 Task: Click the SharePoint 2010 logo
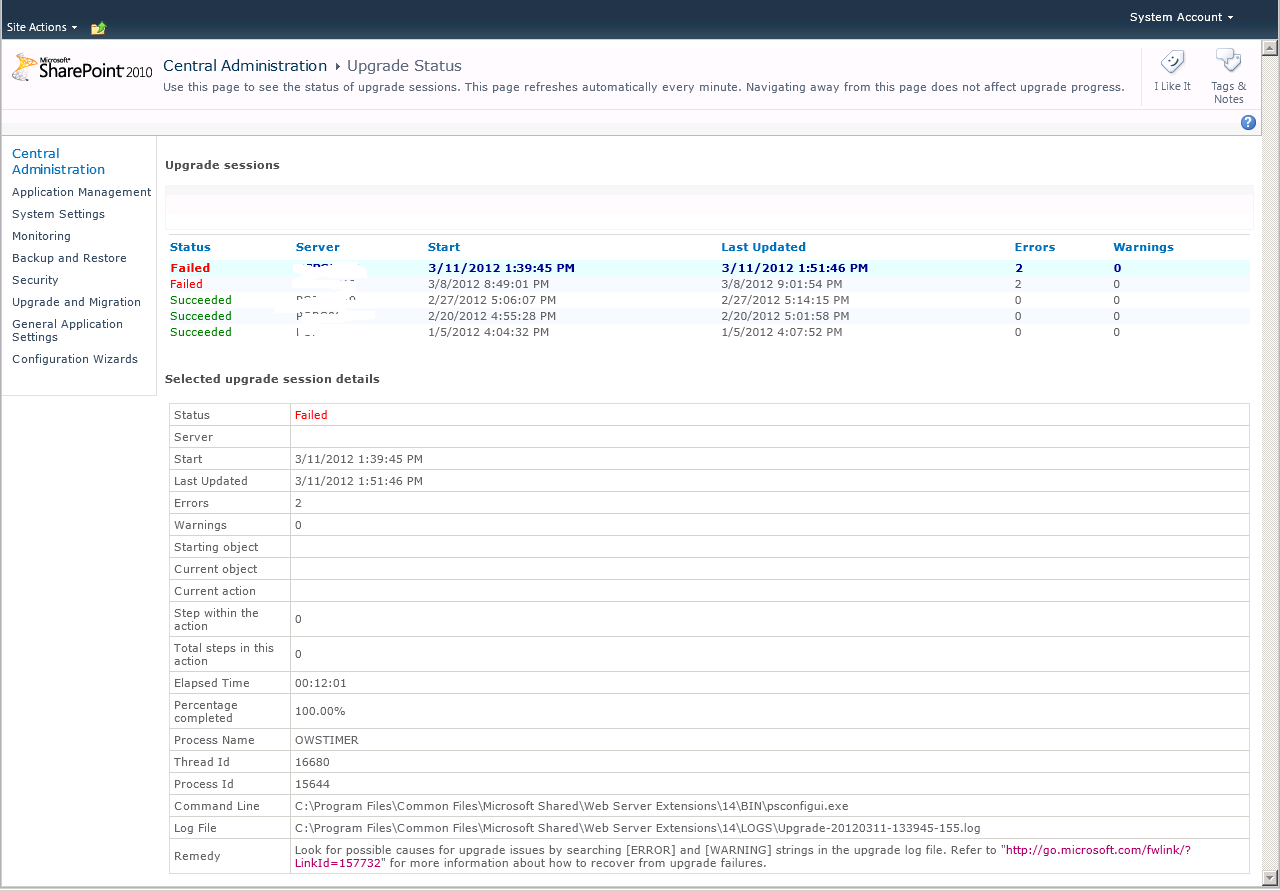82,68
